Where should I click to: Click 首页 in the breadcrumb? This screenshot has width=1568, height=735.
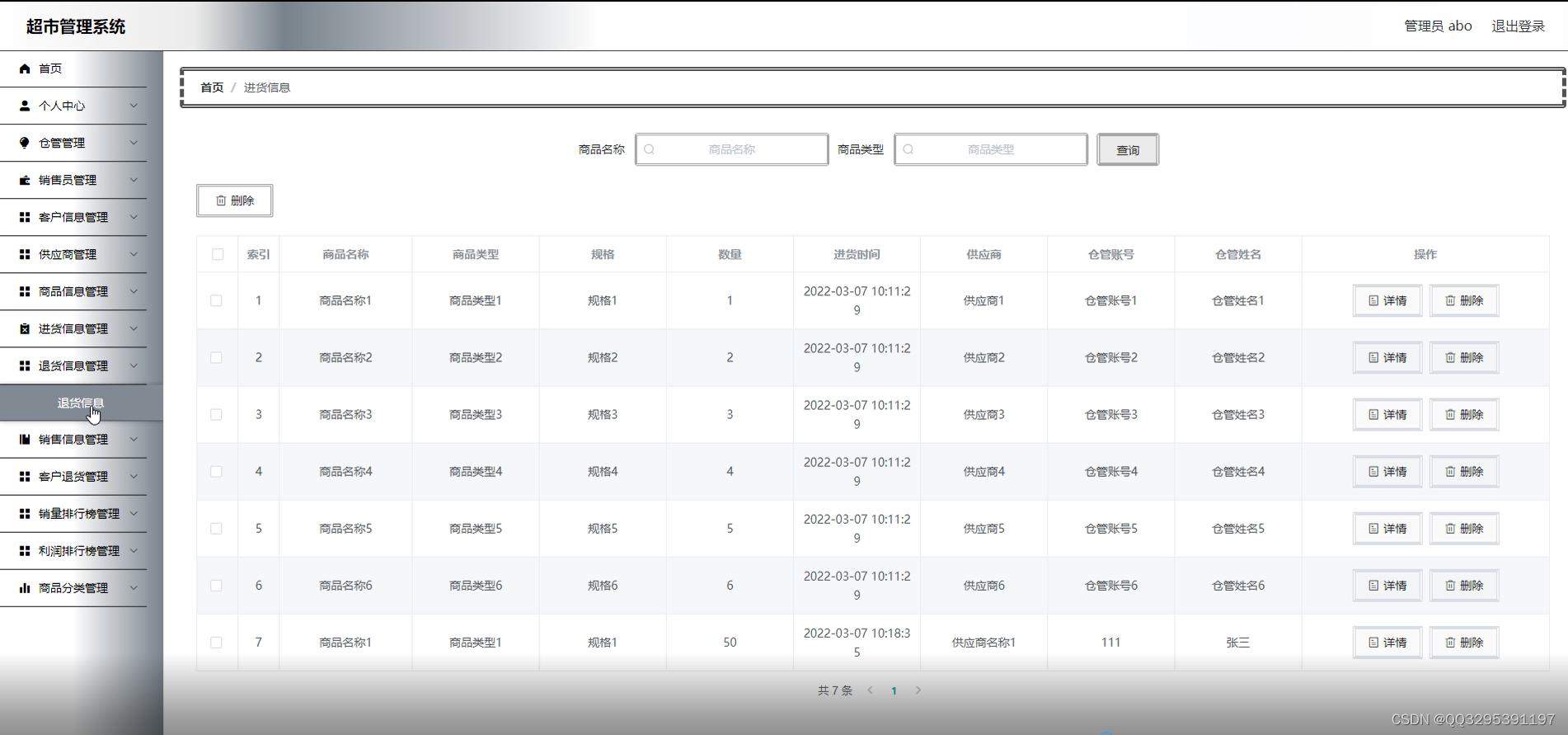tap(212, 87)
